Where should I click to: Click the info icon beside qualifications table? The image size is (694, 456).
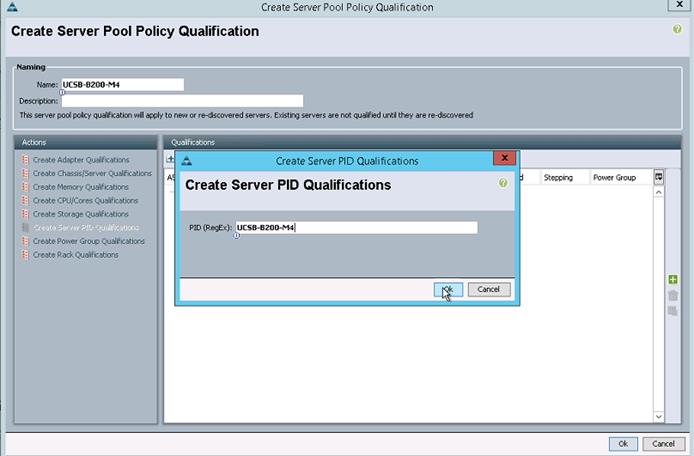(x=673, y=311)
